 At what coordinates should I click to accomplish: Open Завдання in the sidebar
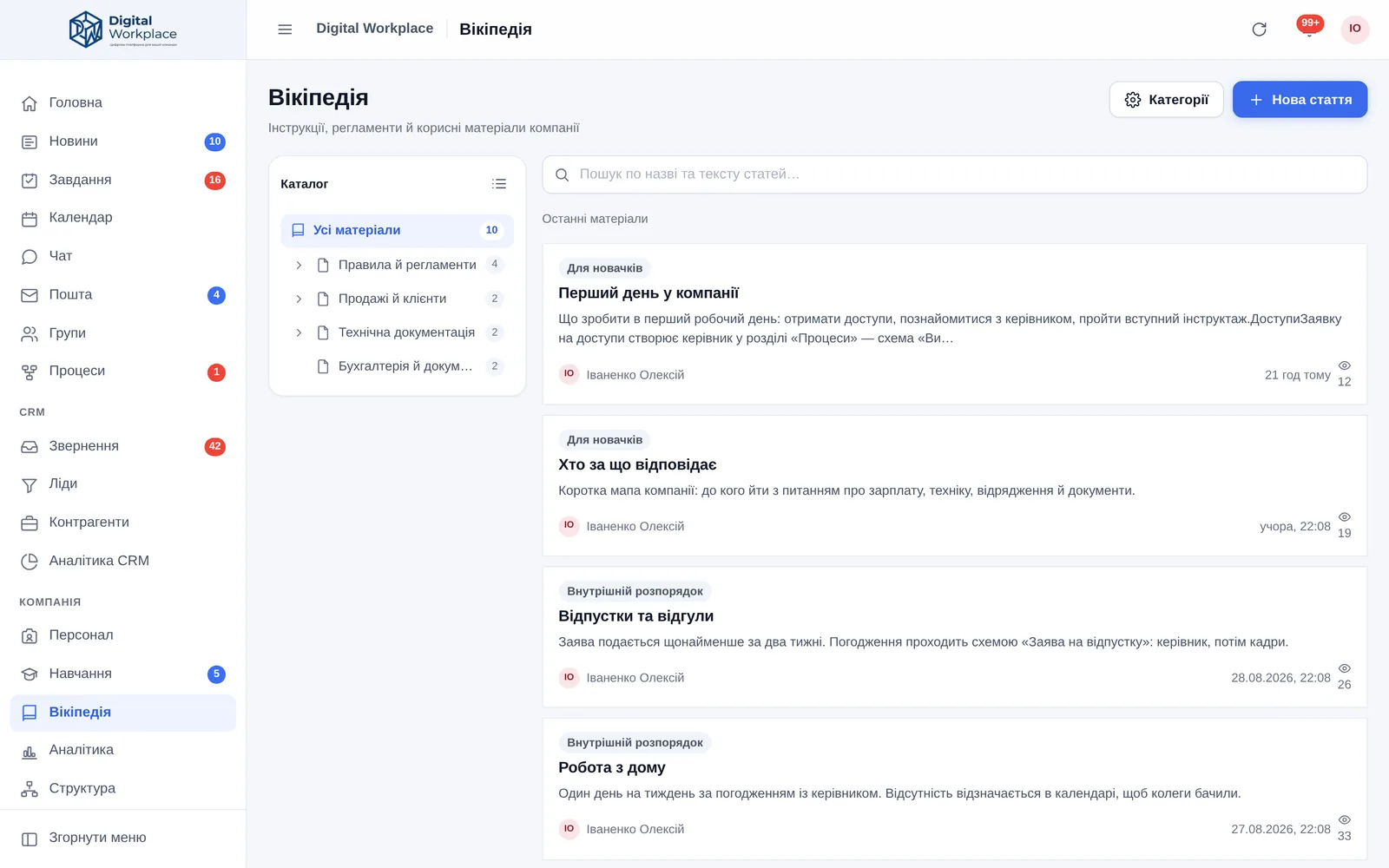click(122, 180)
